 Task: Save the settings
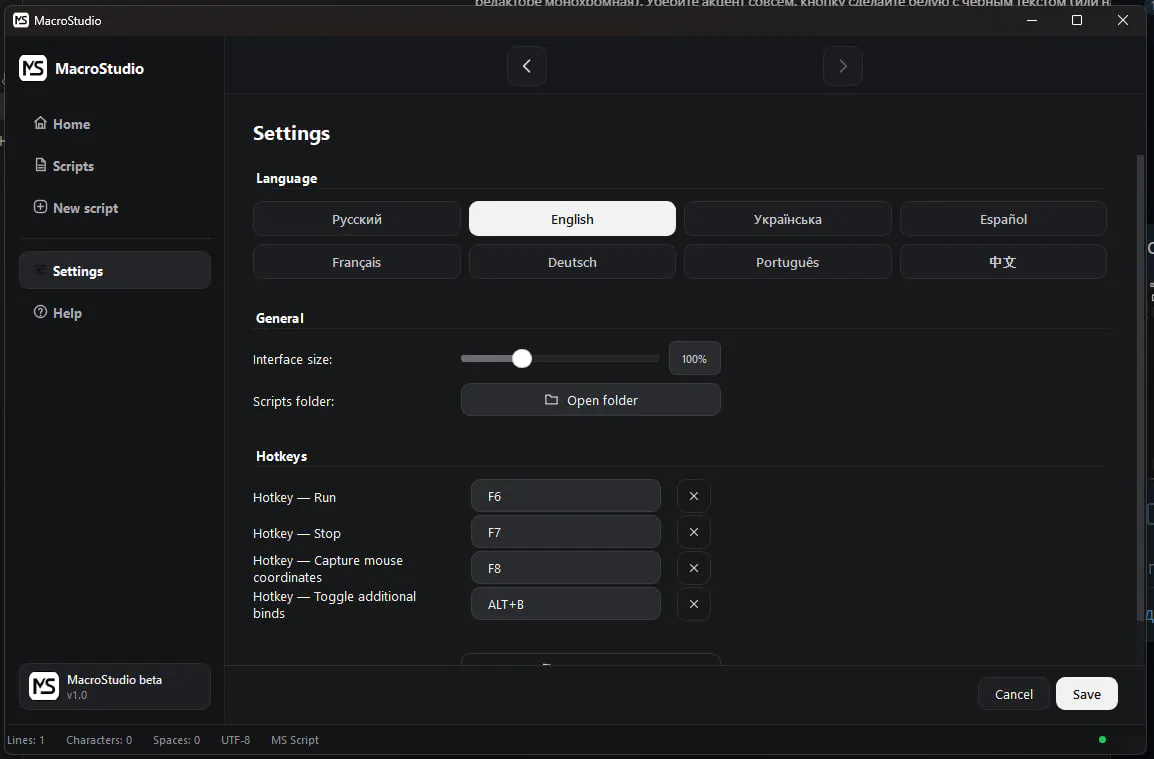[x=1086, y=693]
